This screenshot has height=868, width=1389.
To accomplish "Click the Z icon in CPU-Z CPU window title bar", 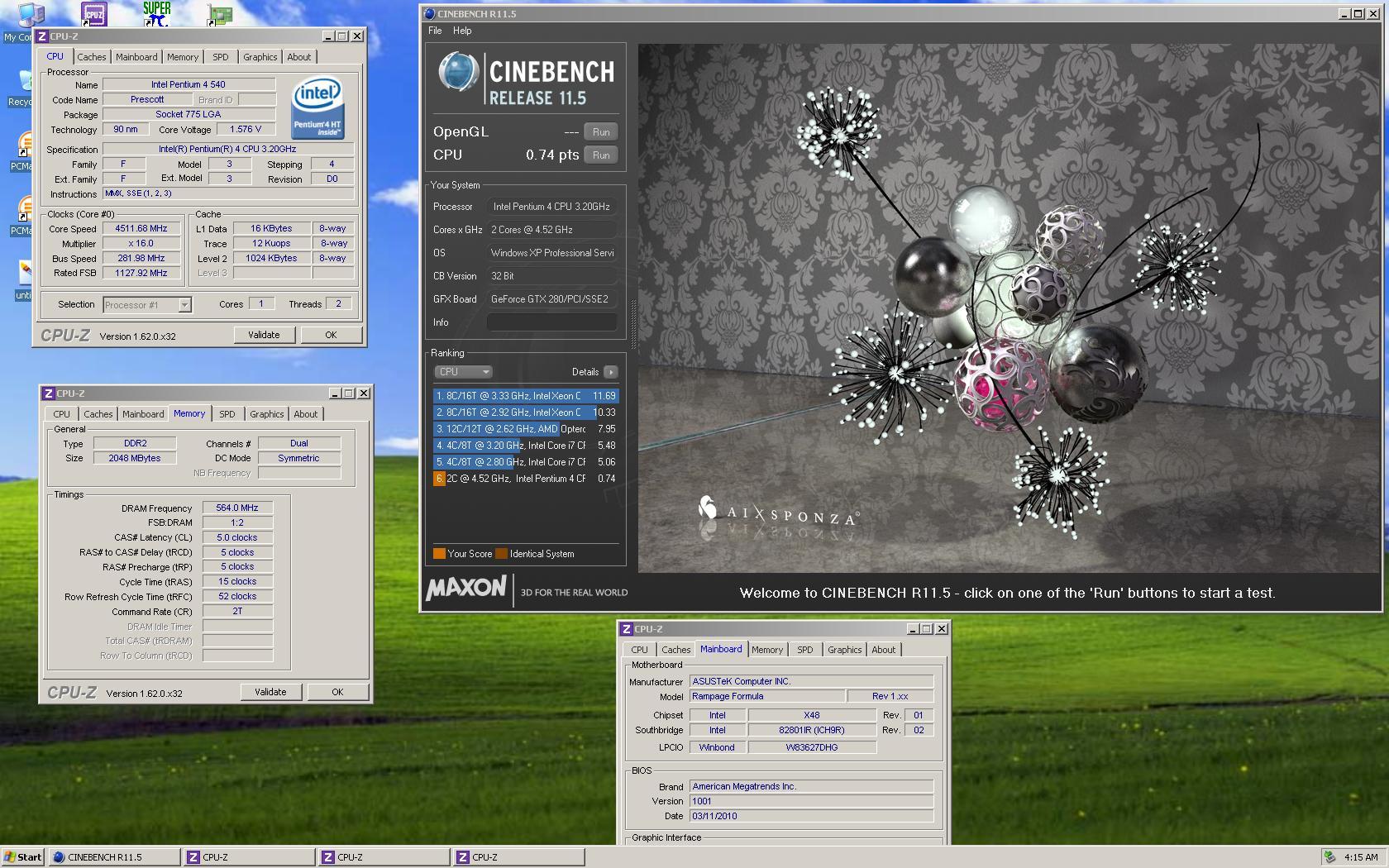I will [x=41, y=36].
